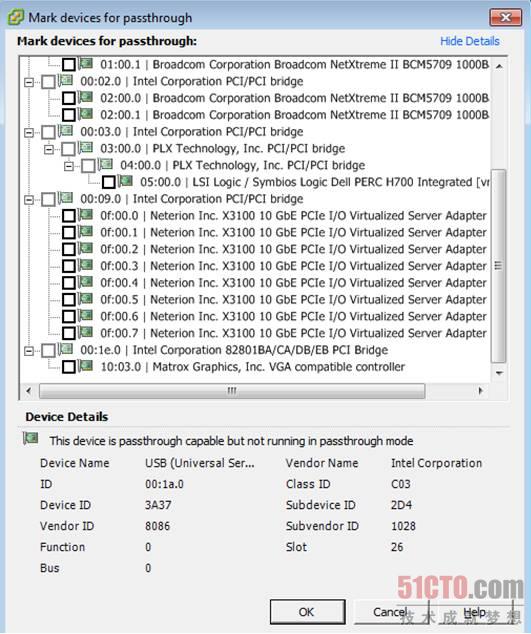Check the 02:00.0 Broadcom NetXtreme checkbox
The width and height of the screenshot is (531, 634).
point(69,98)
